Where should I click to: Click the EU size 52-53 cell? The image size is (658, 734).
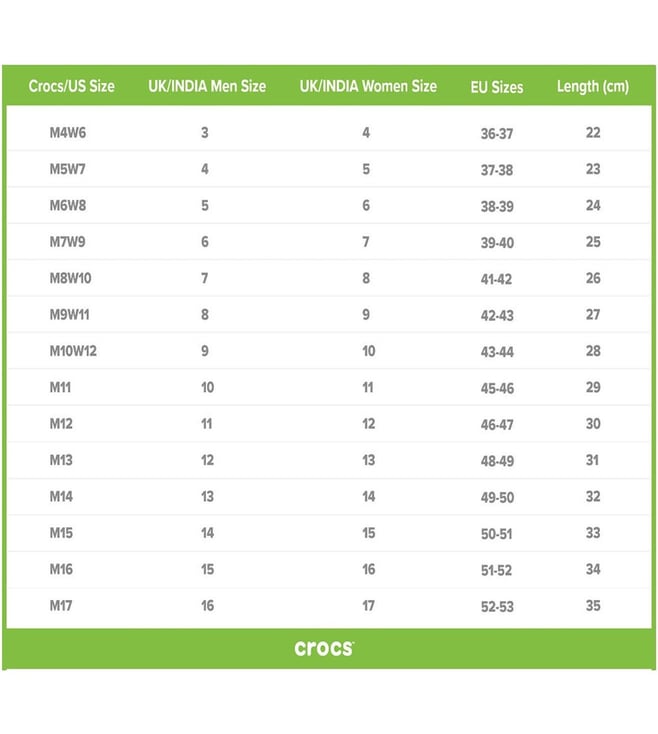[497, 606]
